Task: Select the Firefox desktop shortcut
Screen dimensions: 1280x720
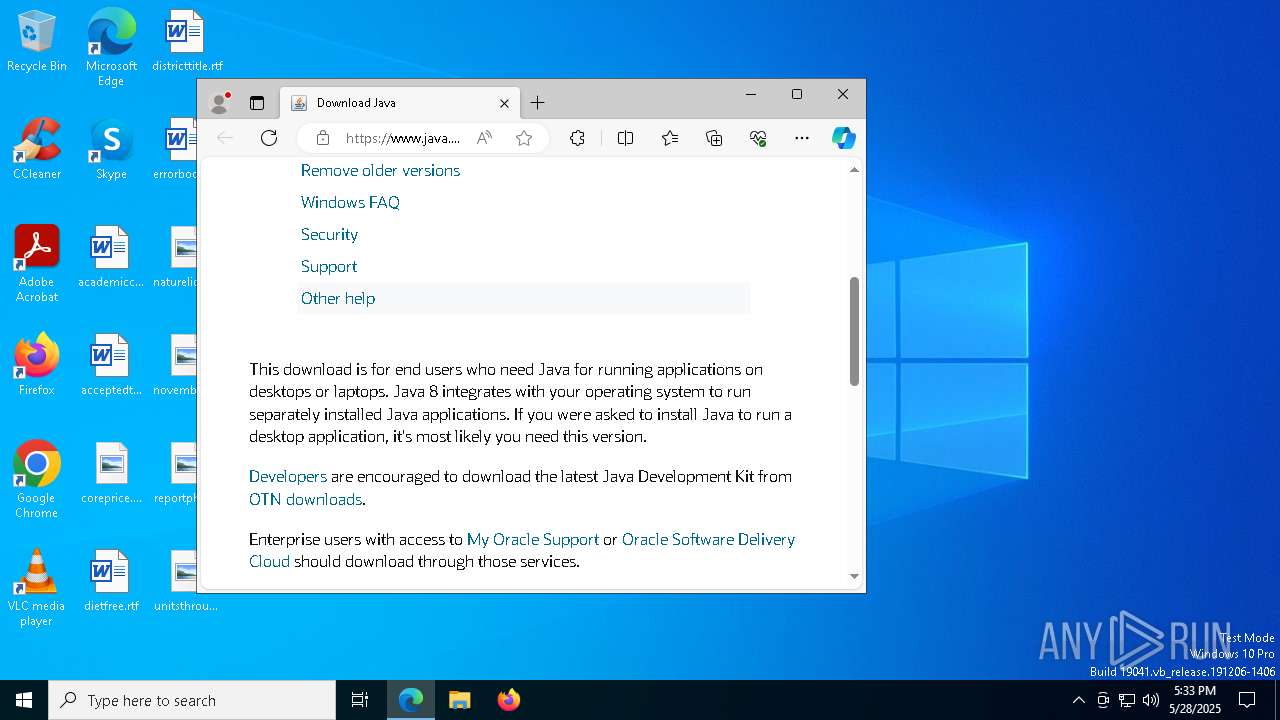Action: tap(37, 365)
